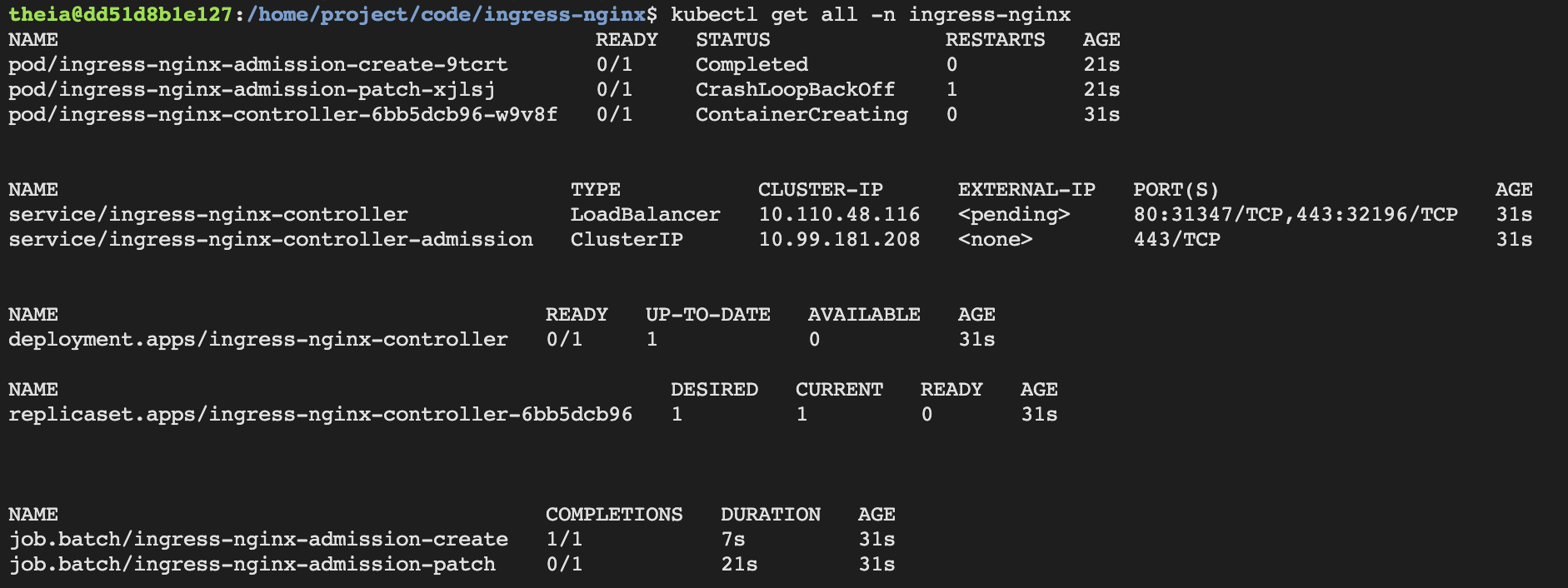Click job.batch/ingress-nginx-admission-patch name
The width and height of the screenshot is (1568, 588).
252,565
